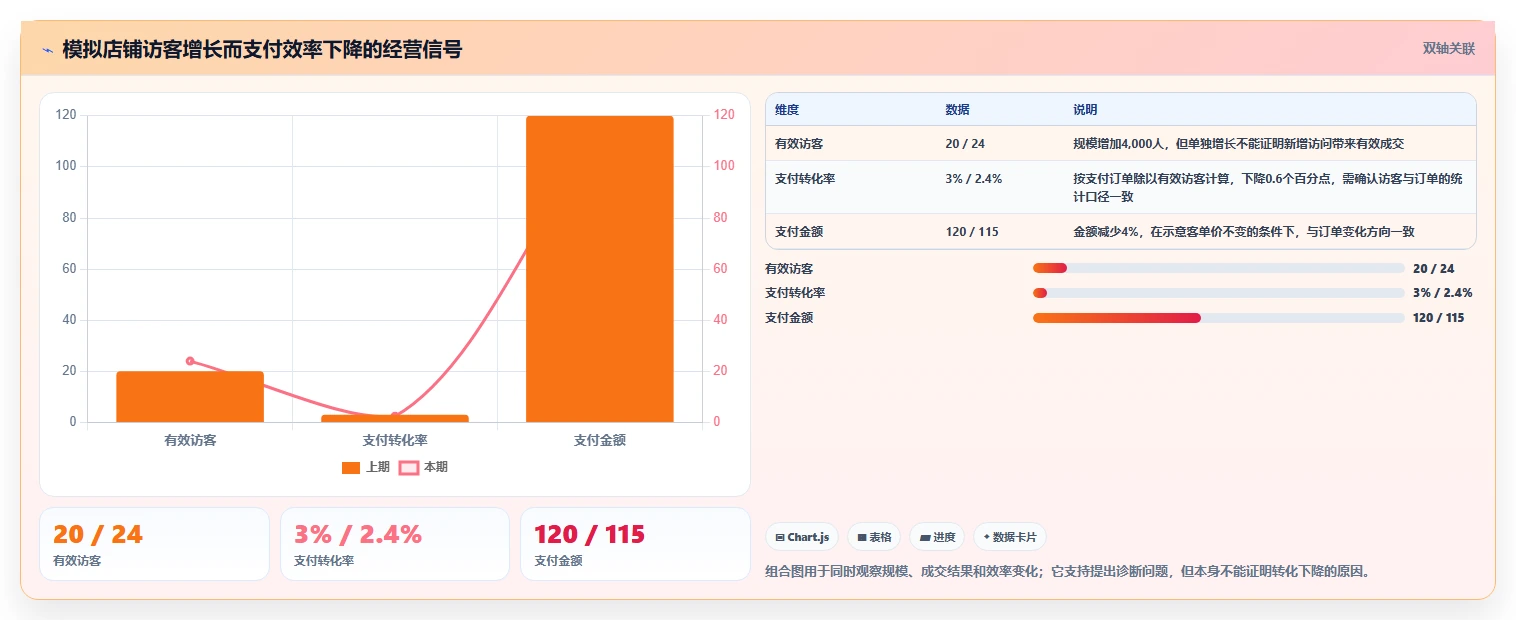This screenshot has height=620, width=1516.
Task: Toggle the 本期 legend series
Action: click(423, 467)
